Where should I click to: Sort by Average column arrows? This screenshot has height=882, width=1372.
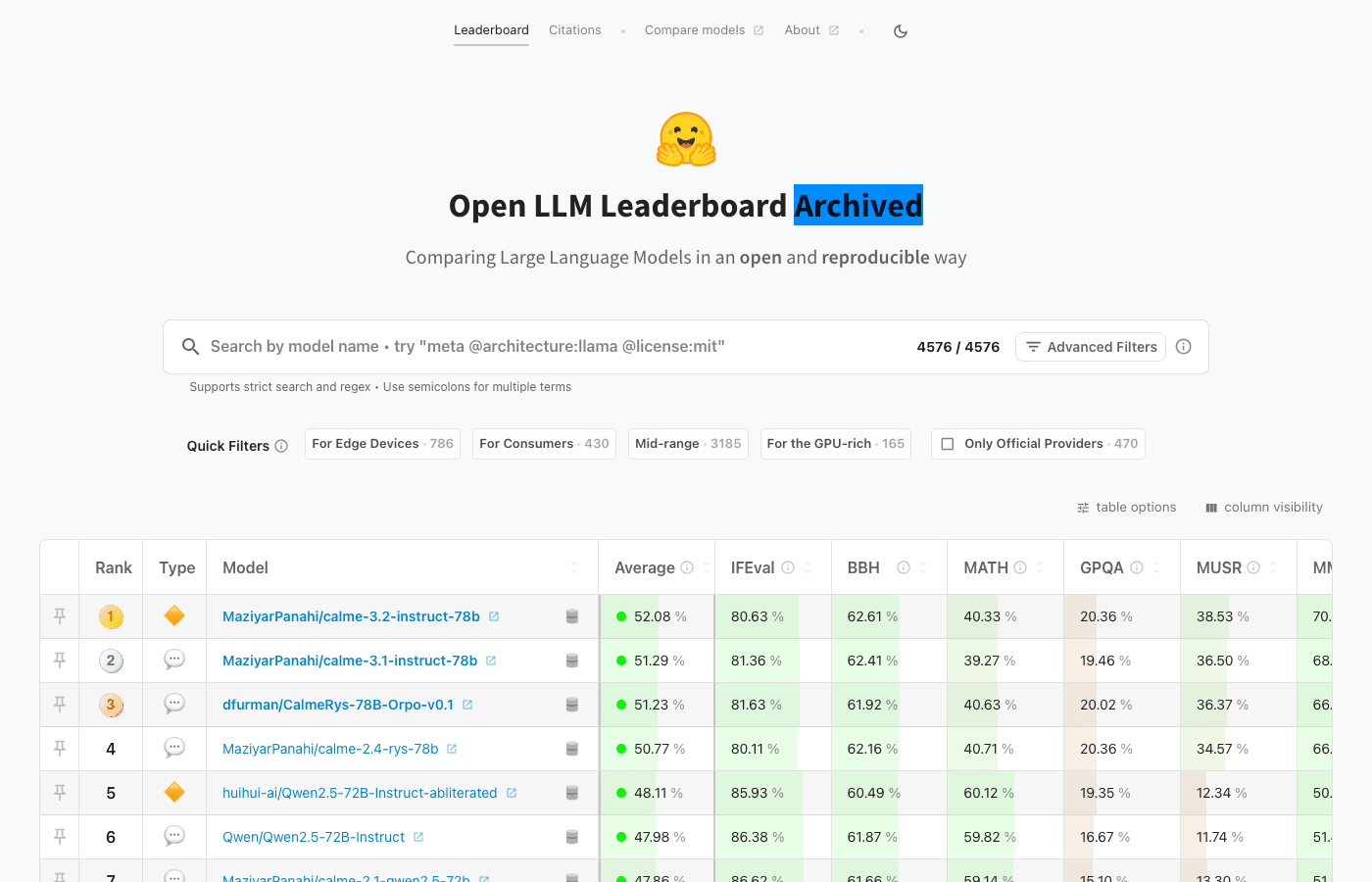click(706, 567)
